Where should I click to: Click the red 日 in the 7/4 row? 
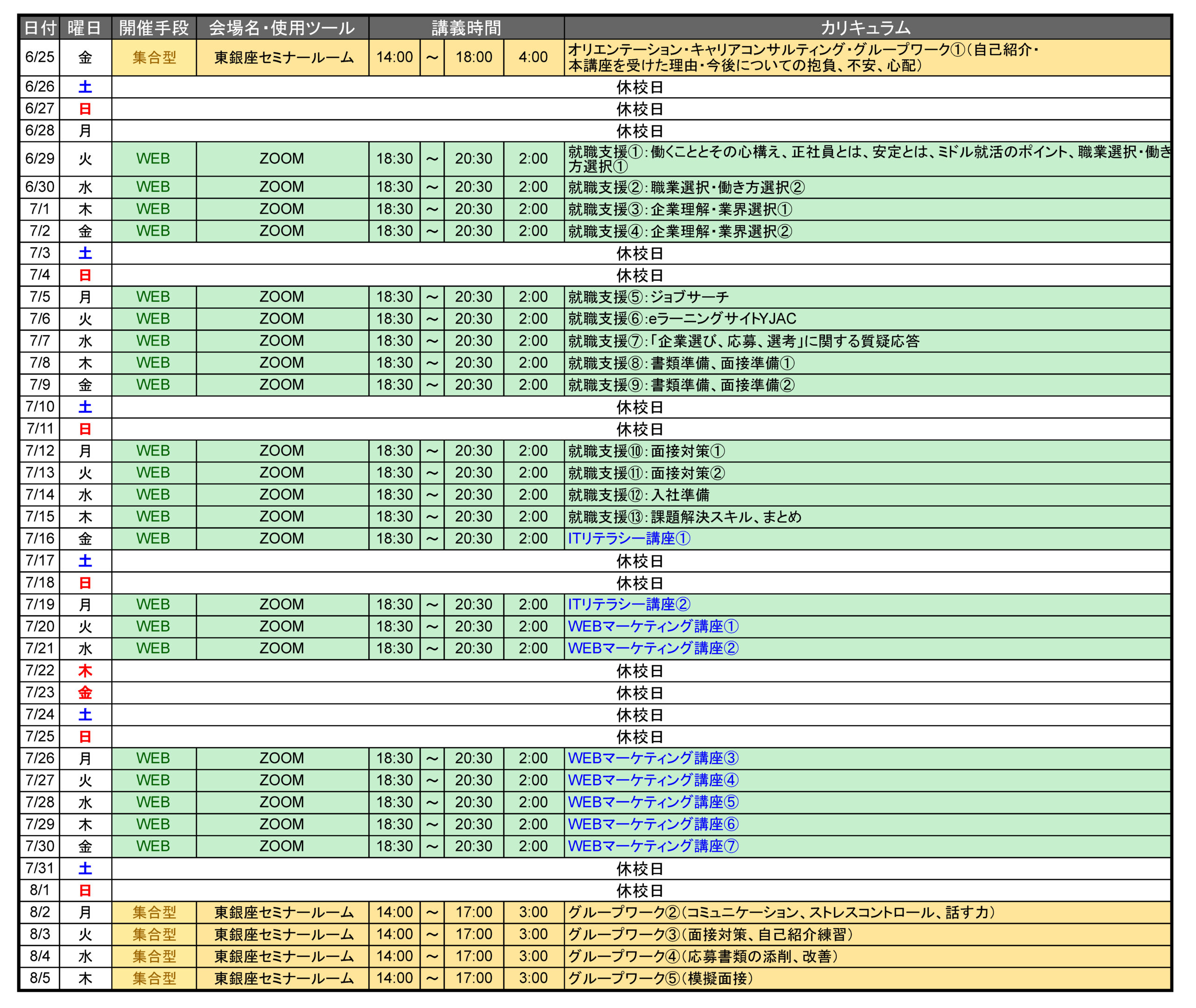[x=85, y=276]
